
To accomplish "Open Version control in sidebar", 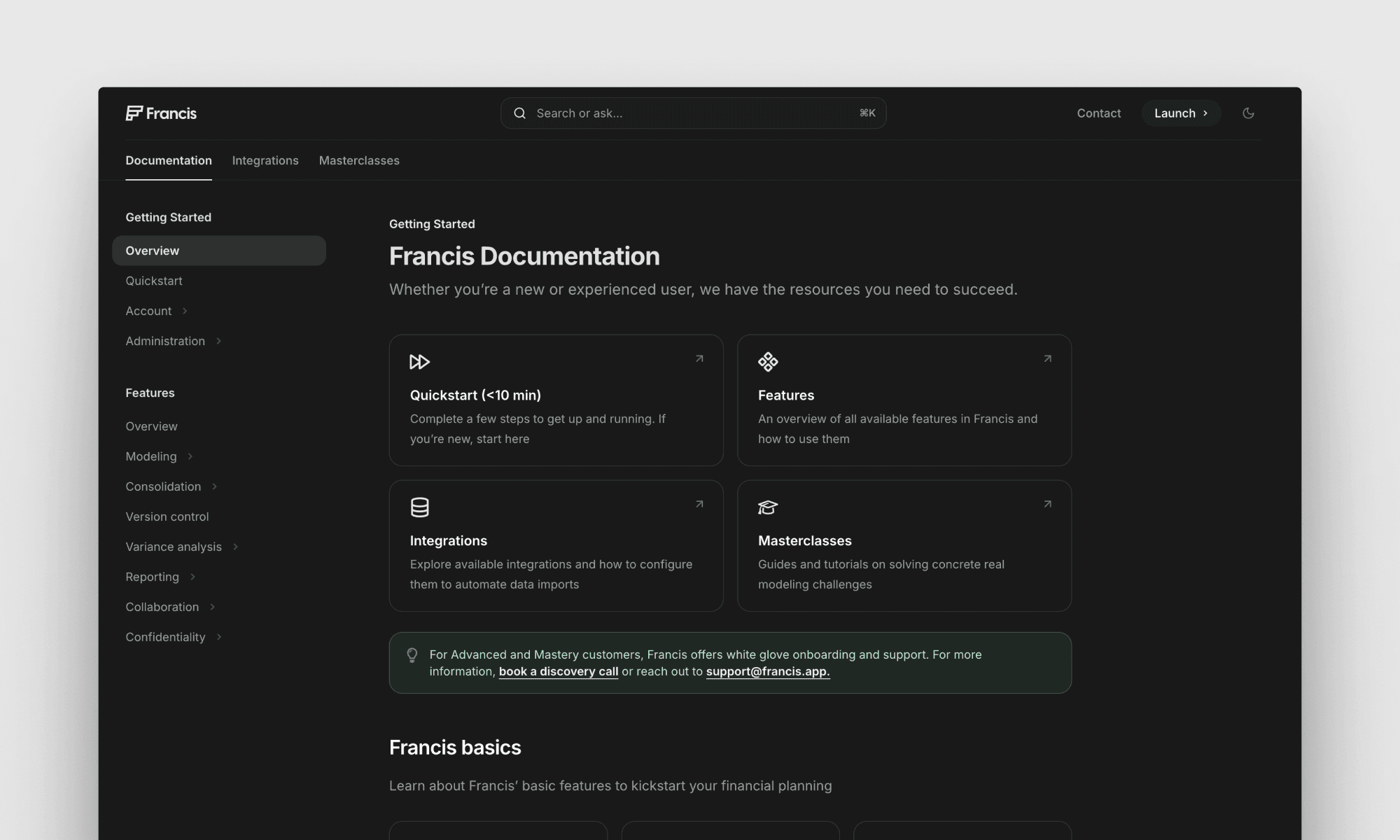I will (167, 517).
